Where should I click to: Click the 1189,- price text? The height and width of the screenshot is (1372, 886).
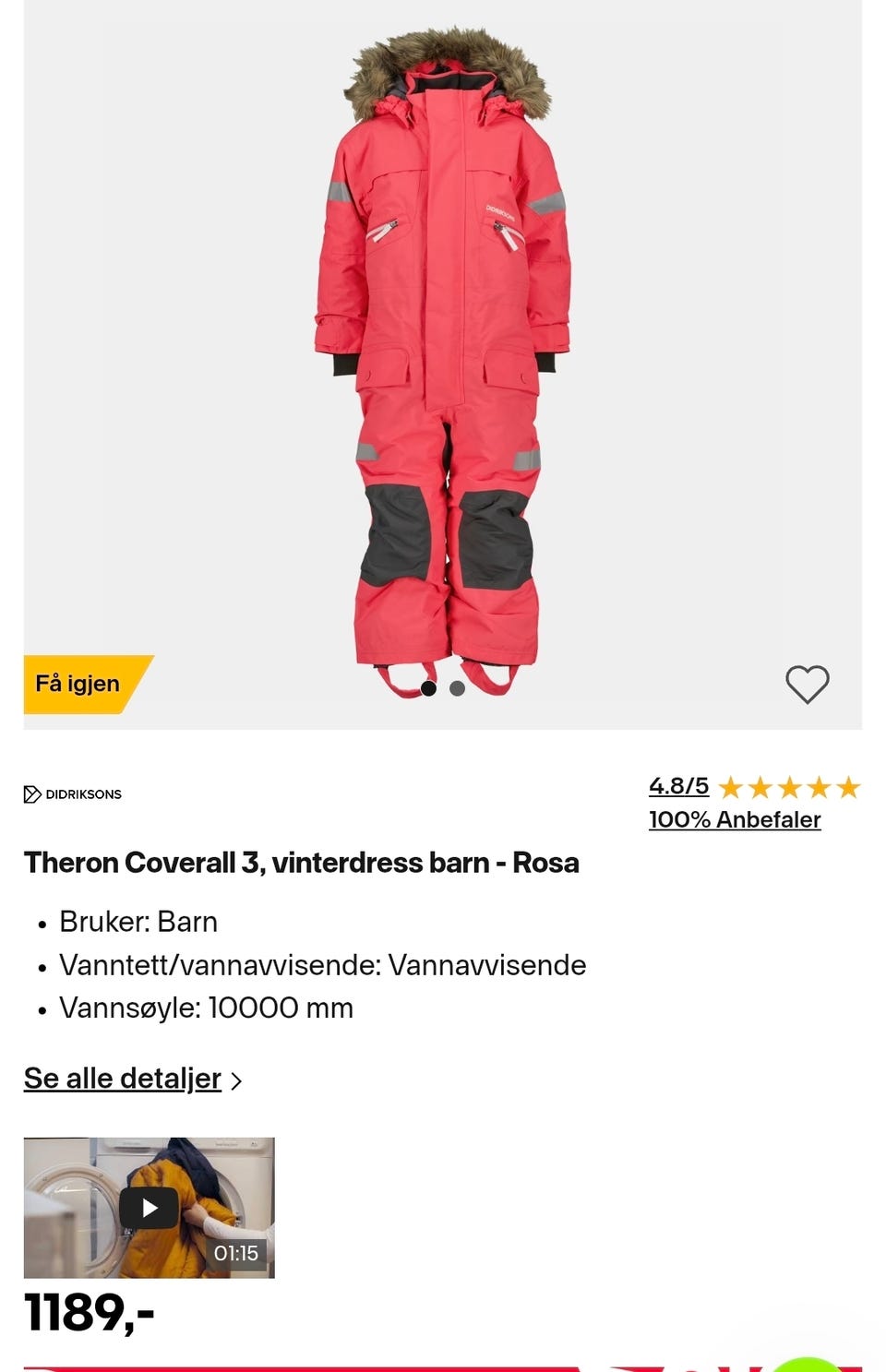[89, 1312]
